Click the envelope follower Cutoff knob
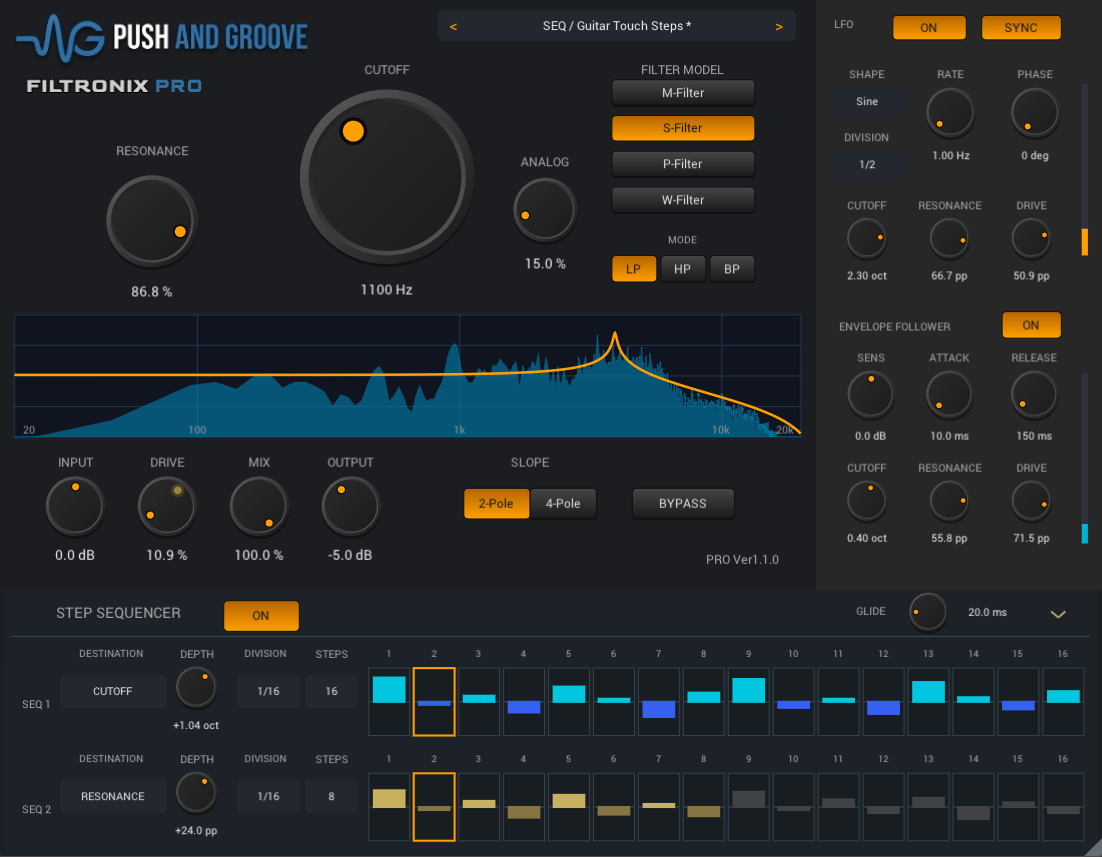The width and height of the screenshot is (1102, 857). (x=867, y=501)
